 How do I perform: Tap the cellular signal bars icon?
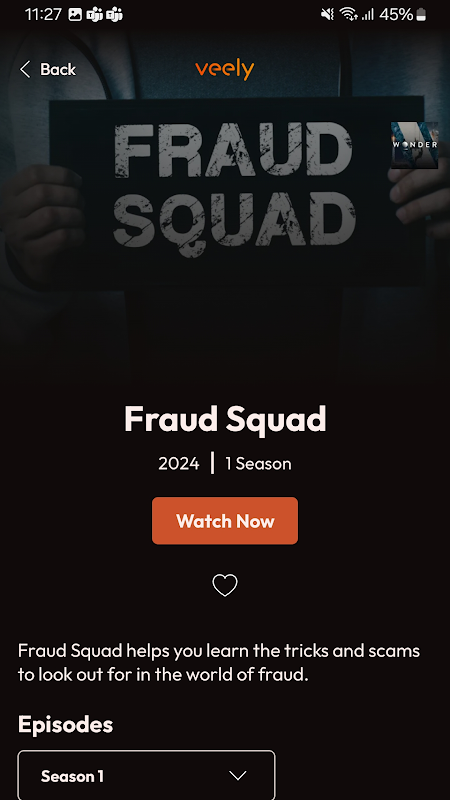(367, 15)
